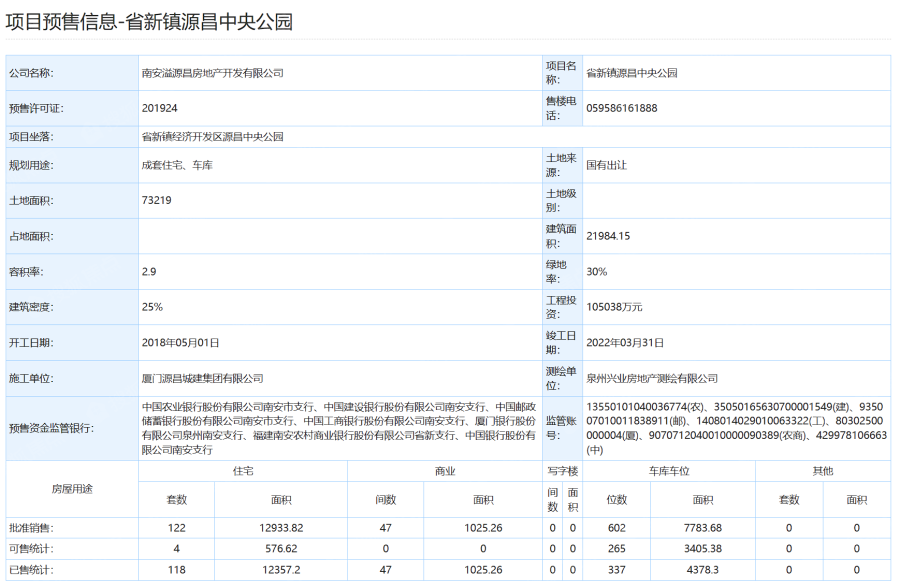Select land source value 国有出让
Image resolution: width=900 pixels, height=587 pixels.
pos(606,165)
